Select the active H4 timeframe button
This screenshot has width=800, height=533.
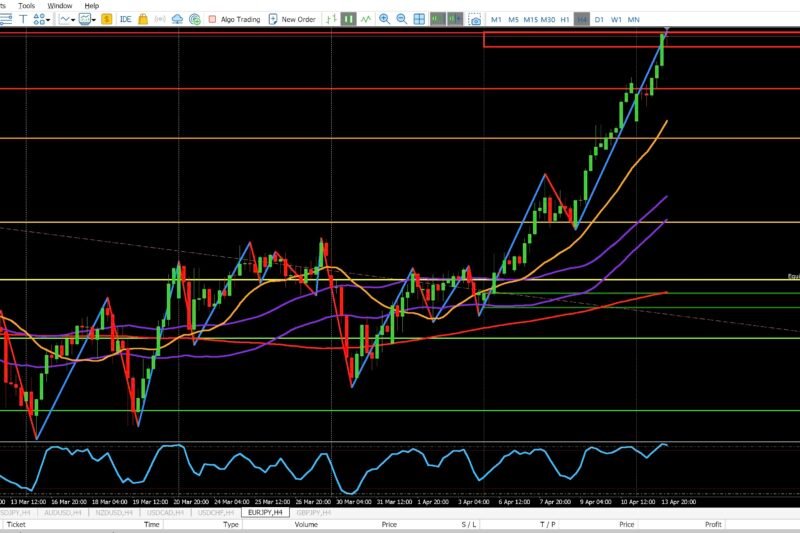(x=582, y=19)
